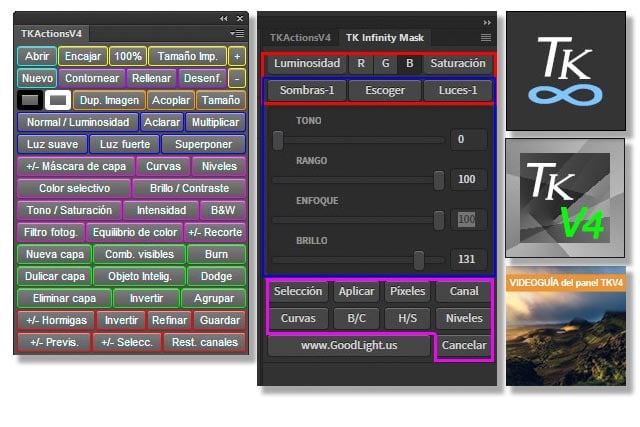Click the Nuevo button
This screenshot has height=427, width=640.
[37, 78]
